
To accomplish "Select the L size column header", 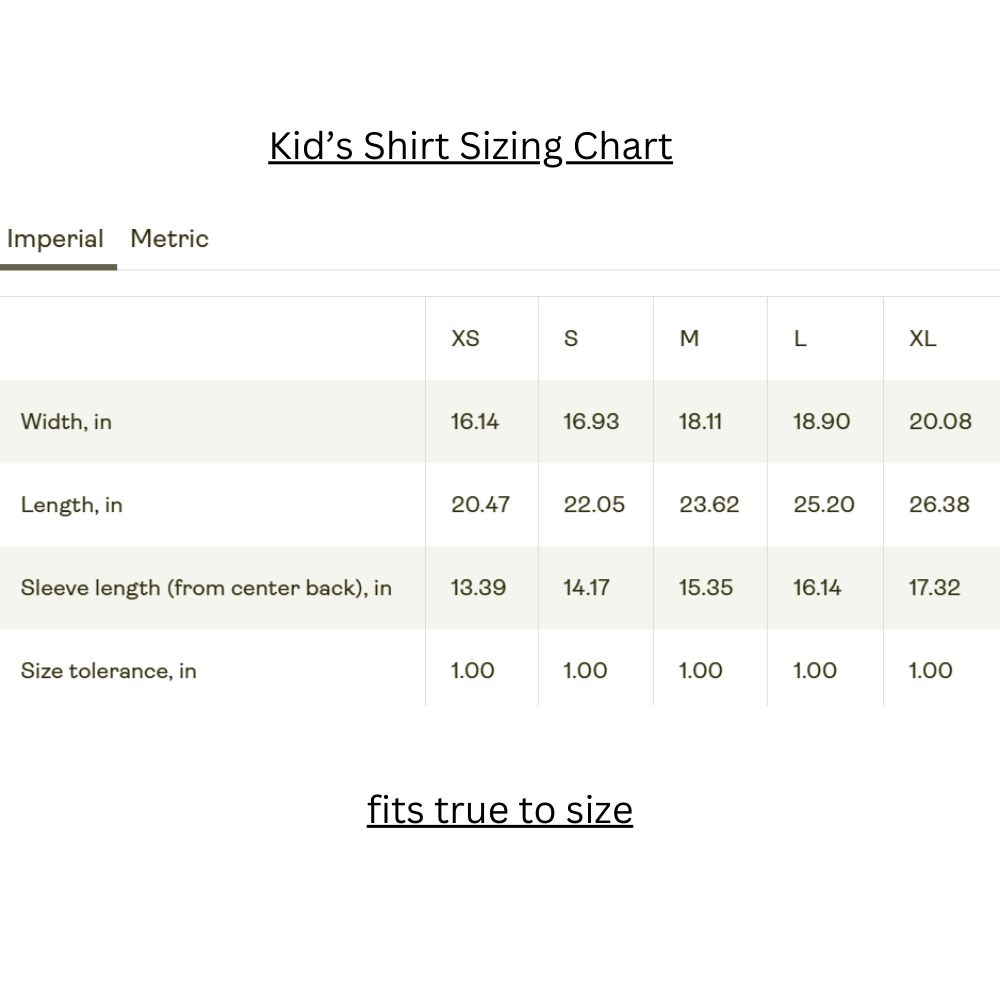I will [799, 338].
